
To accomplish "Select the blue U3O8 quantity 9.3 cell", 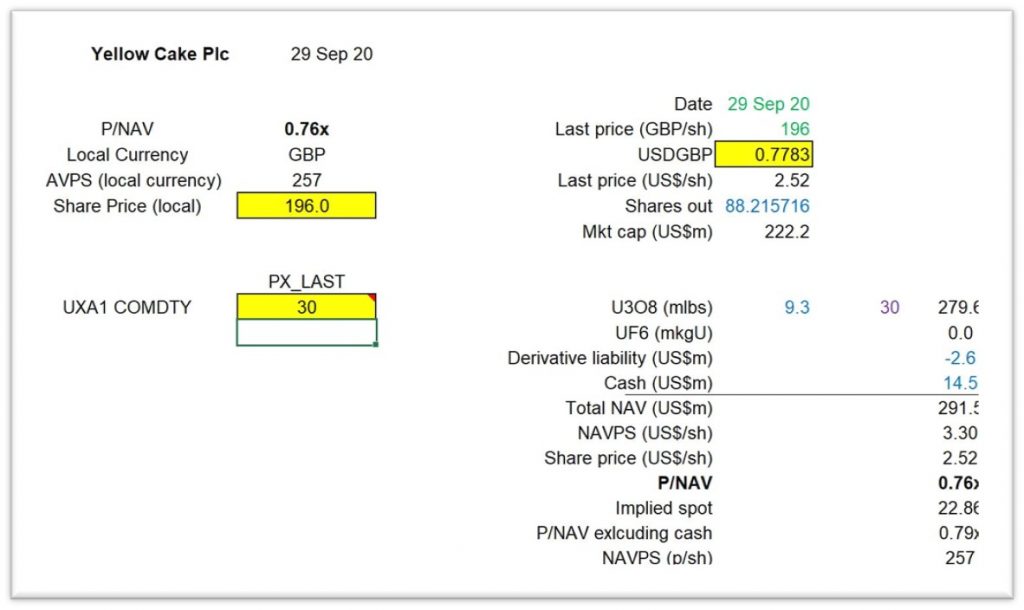I will (797, 308).
